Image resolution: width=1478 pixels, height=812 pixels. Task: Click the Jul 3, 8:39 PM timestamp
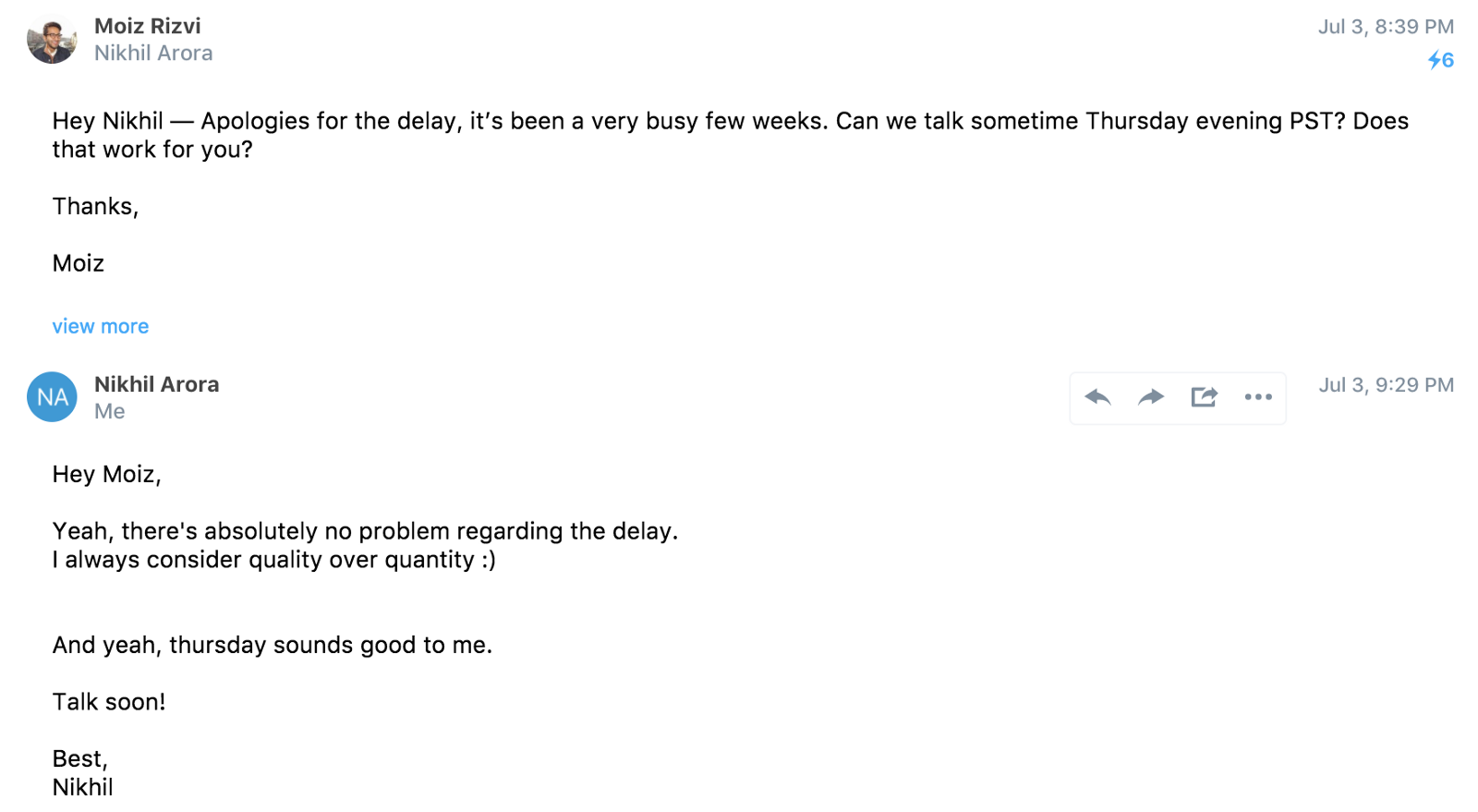click(1386, 27)
